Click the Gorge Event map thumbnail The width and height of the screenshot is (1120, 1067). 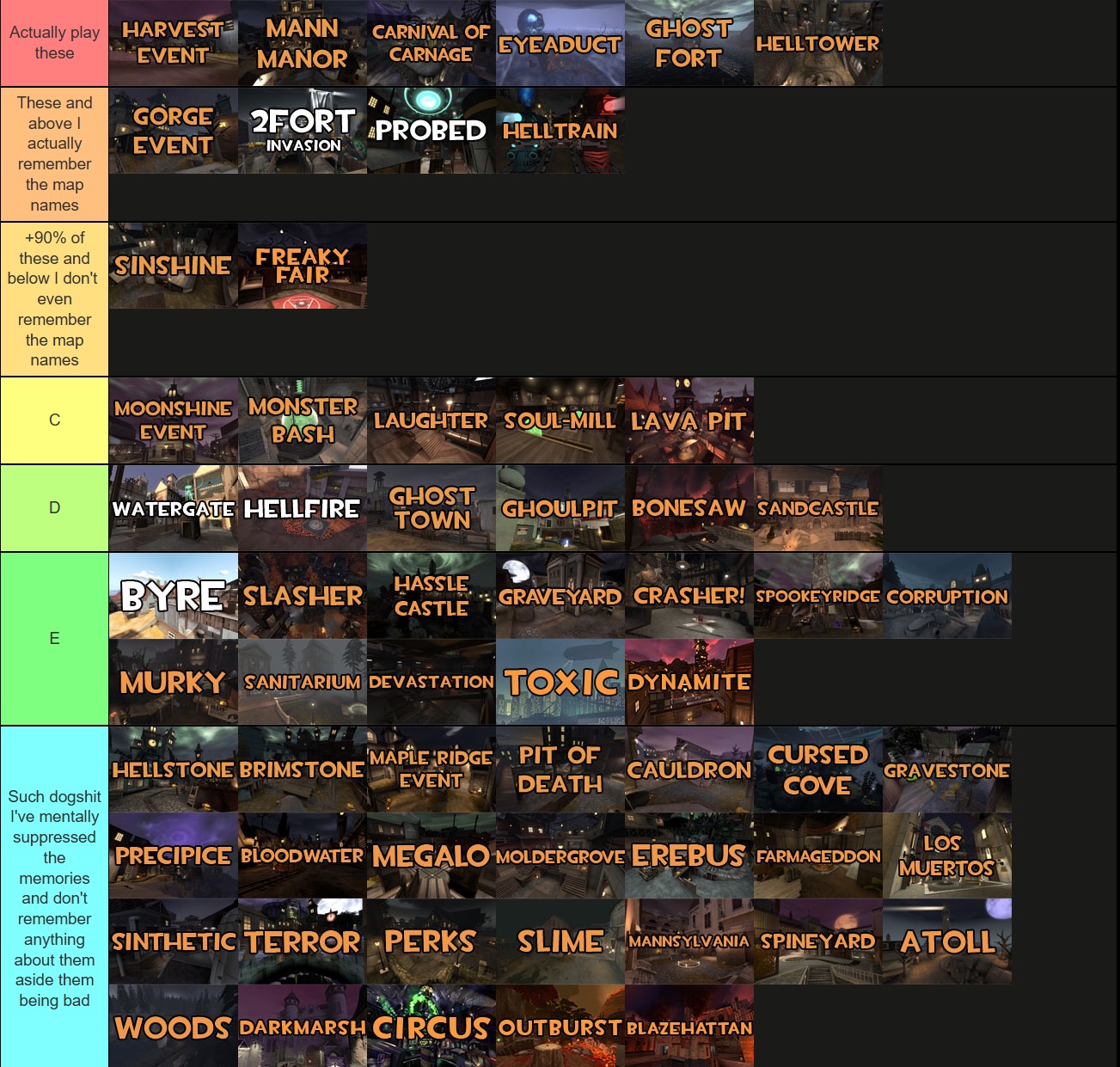pyautogui.click(x=174, y=131)
